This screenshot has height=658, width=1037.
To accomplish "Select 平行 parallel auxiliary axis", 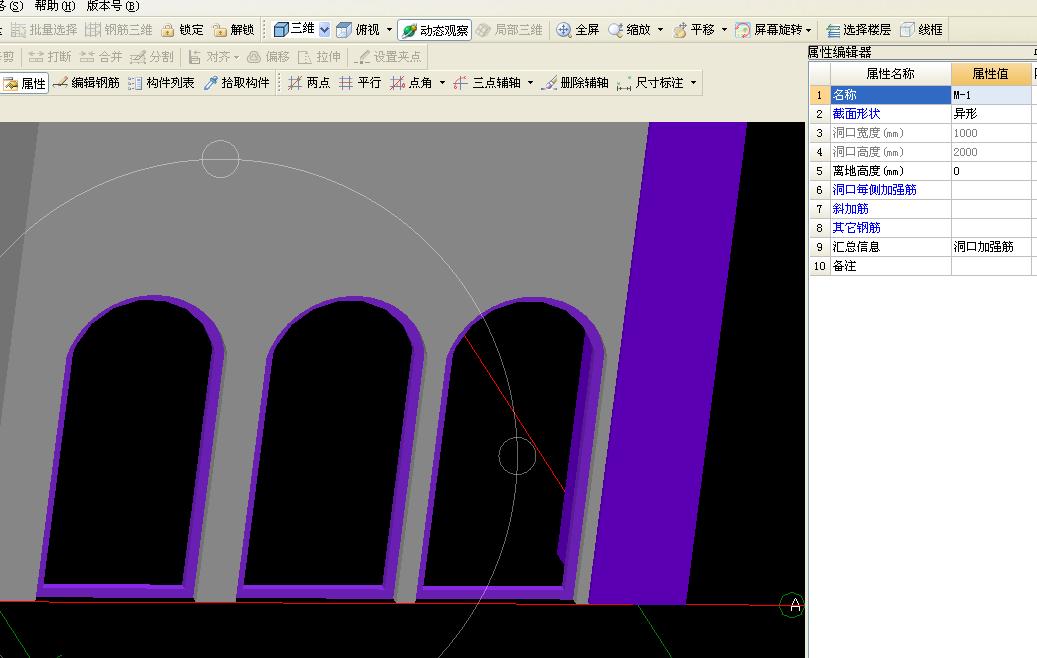I will (x=360, y=83).
